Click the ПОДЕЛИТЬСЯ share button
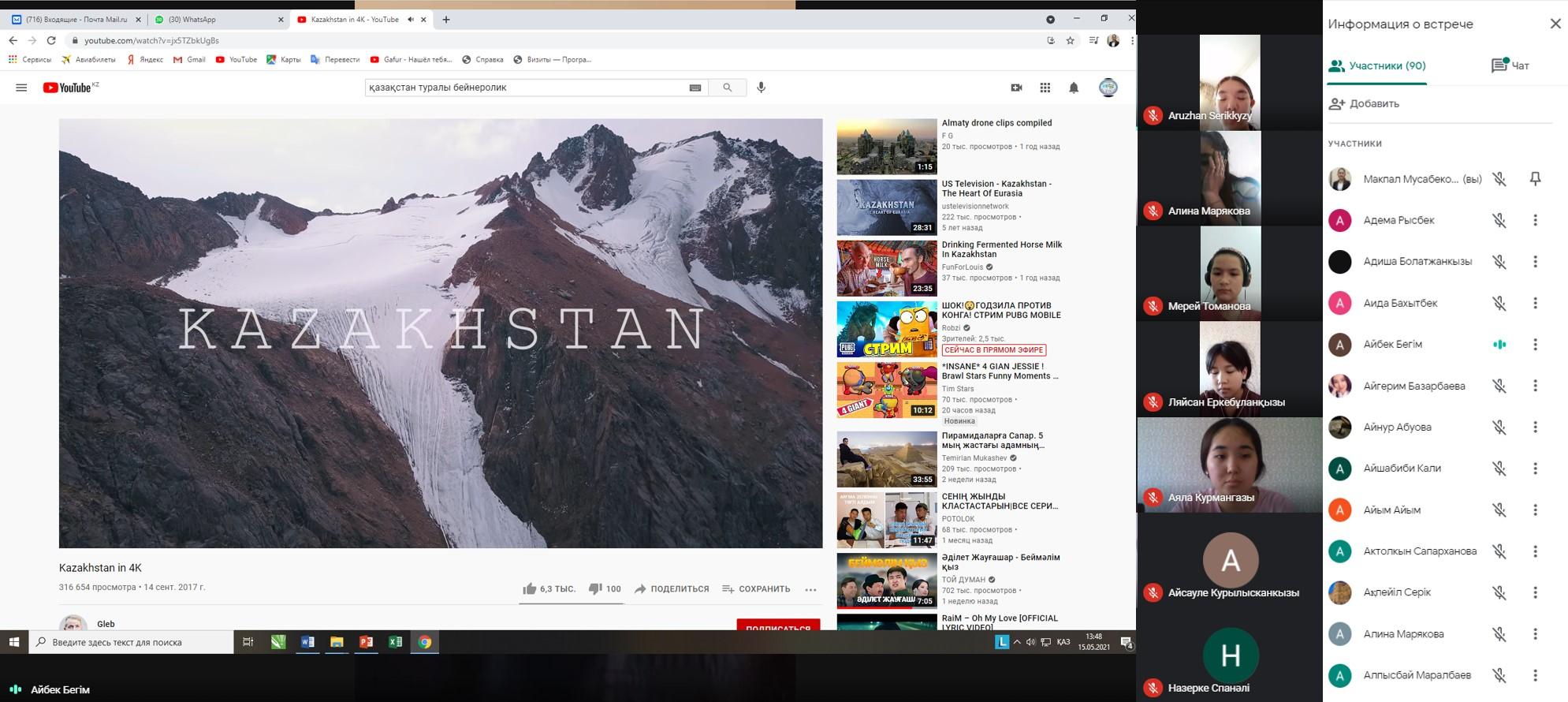Image resolution: width=1568 pixels, height=702 pixels. pos(672,588)
